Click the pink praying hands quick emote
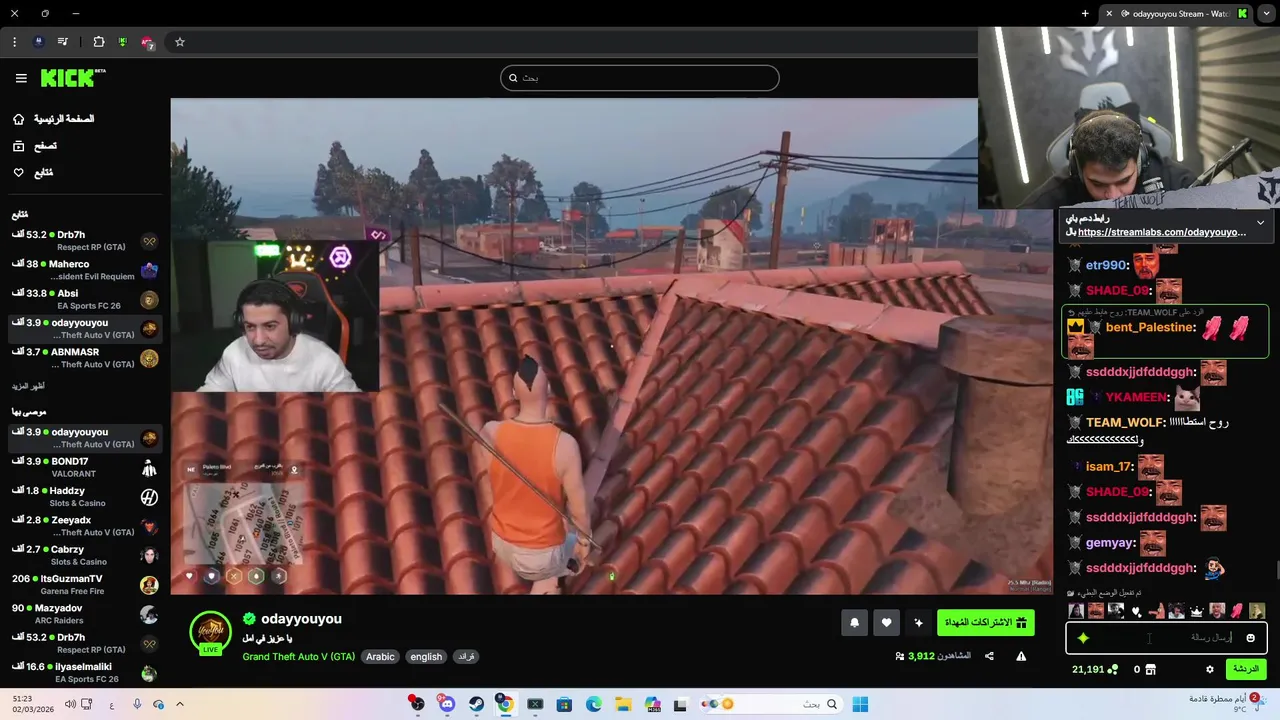This screenshot has width=1280, height=720. pyautogui.click(x=1237, y=611)
